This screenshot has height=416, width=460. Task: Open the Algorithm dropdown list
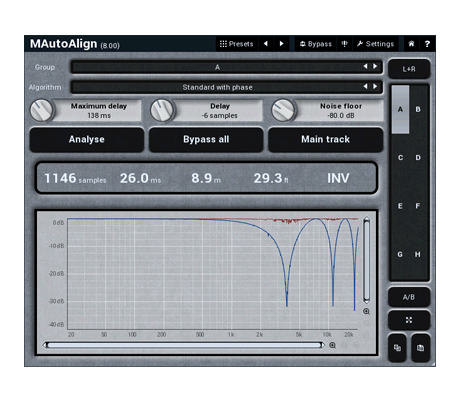click(x=226, y=87)
